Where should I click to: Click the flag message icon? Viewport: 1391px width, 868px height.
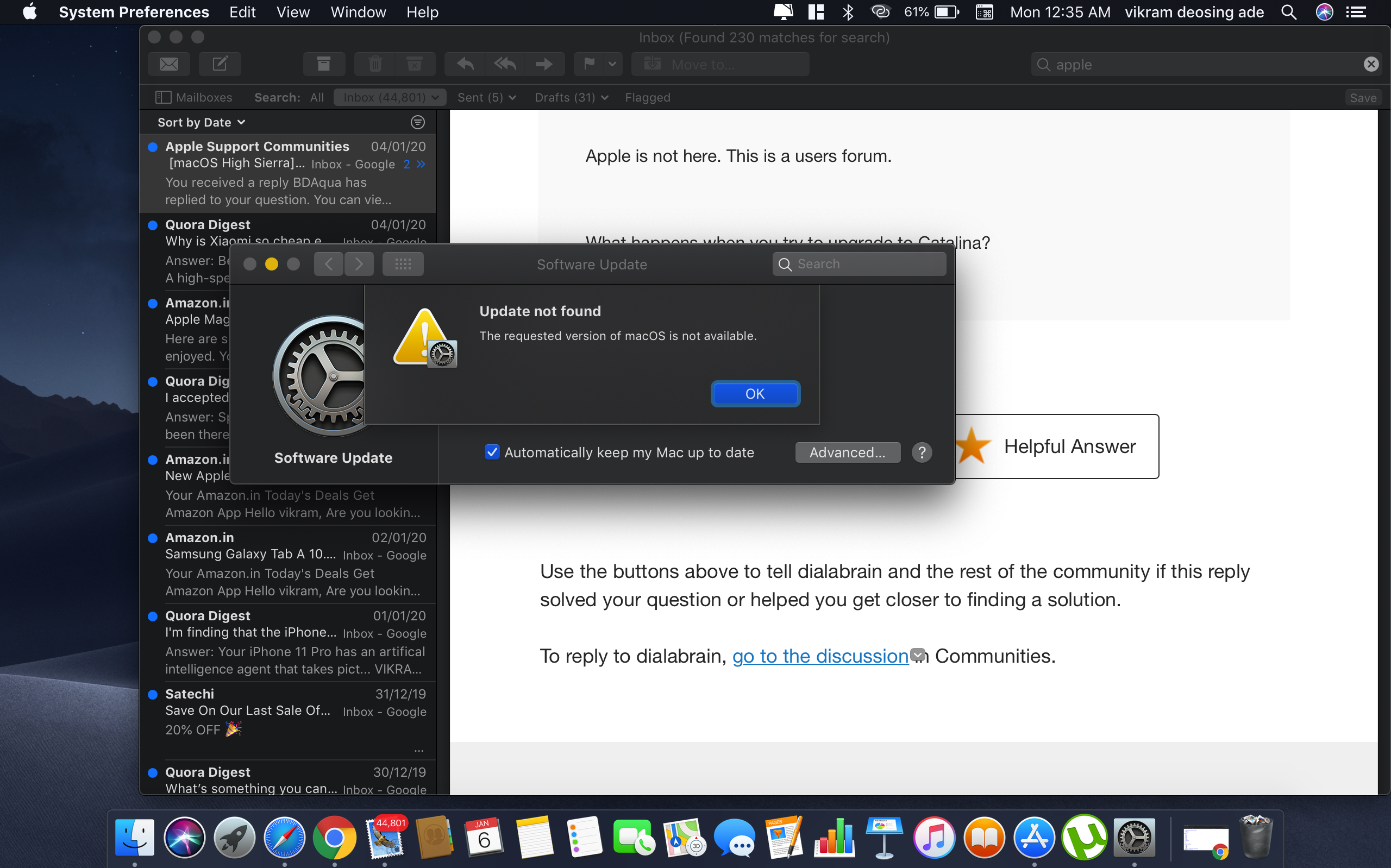[589, 64]
